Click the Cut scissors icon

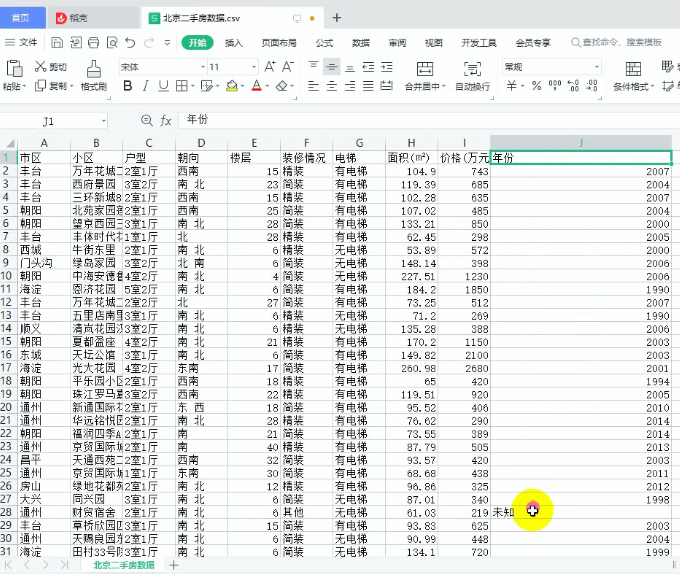pos(40,66)
